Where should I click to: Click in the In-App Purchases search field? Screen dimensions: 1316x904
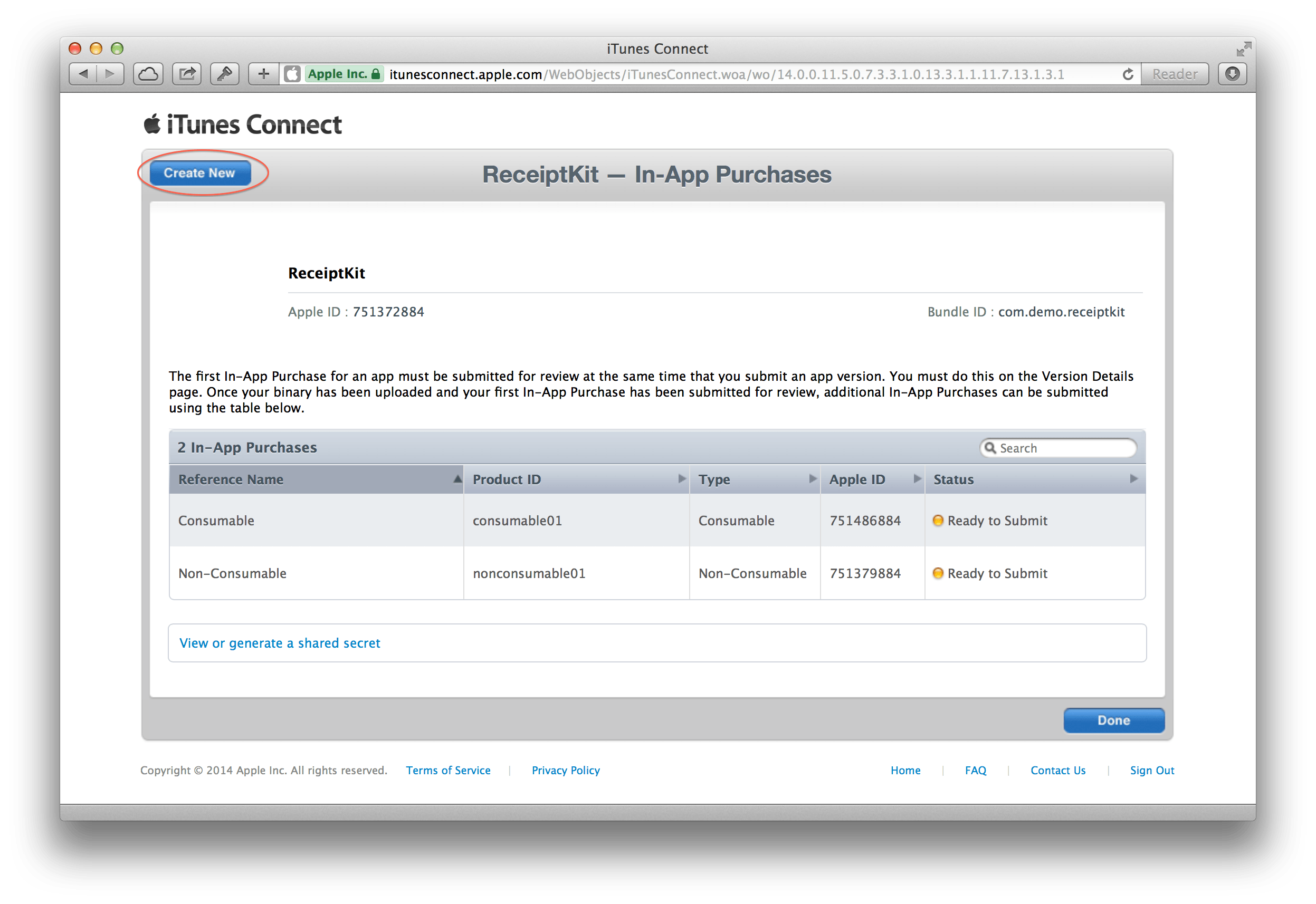coord(1065,448)
